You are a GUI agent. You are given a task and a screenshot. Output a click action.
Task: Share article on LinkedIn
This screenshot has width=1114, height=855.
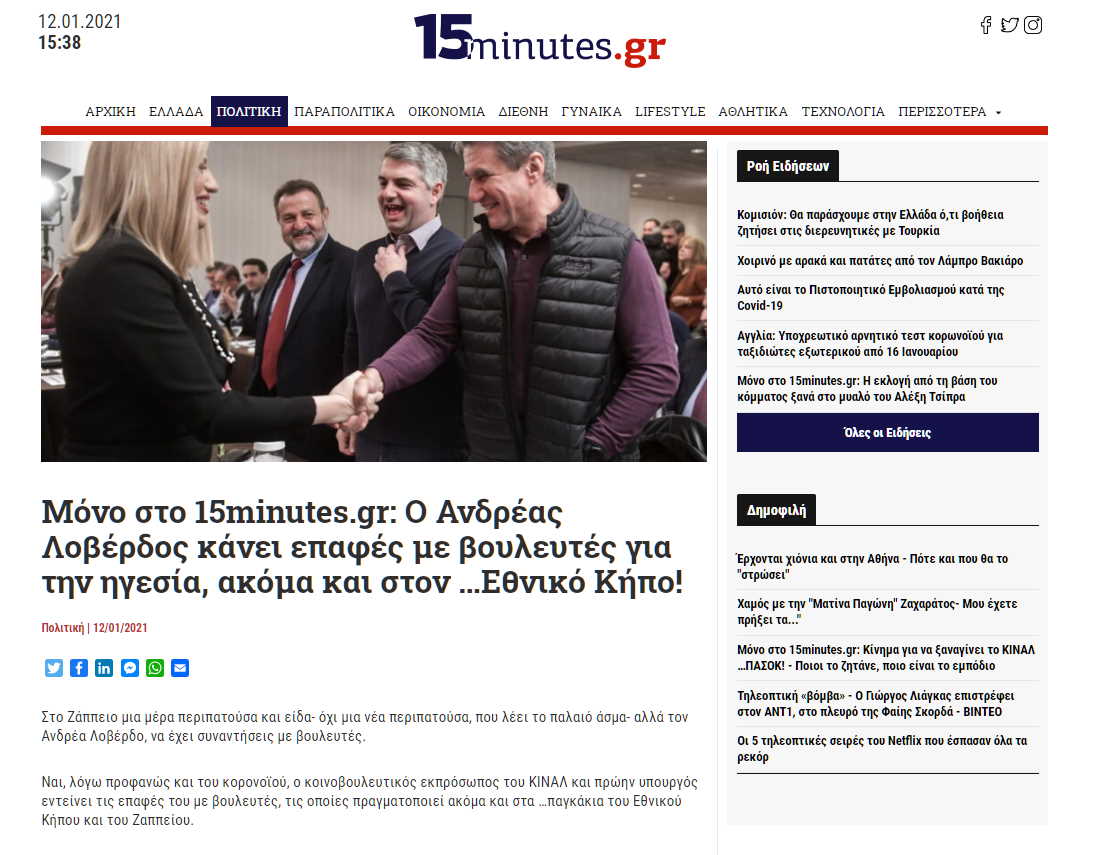tap(104, 668)
